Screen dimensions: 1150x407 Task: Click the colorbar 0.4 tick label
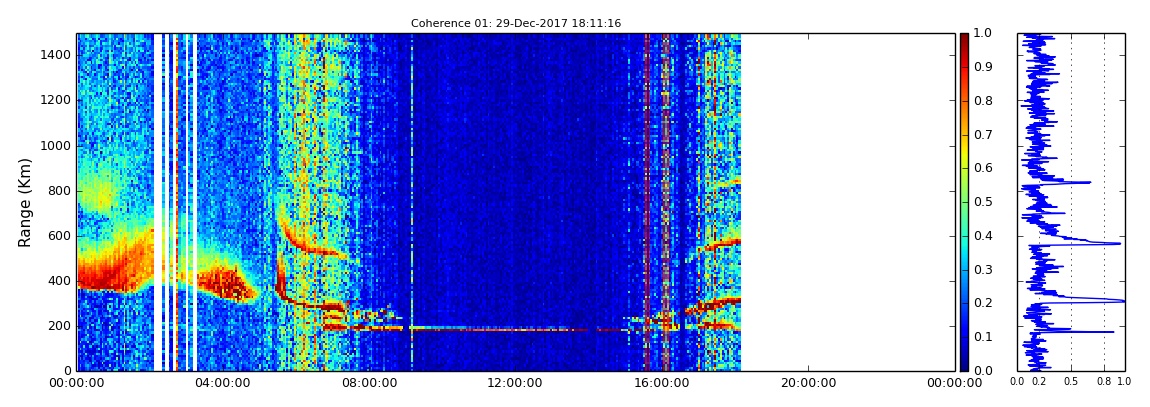[983, 236]
